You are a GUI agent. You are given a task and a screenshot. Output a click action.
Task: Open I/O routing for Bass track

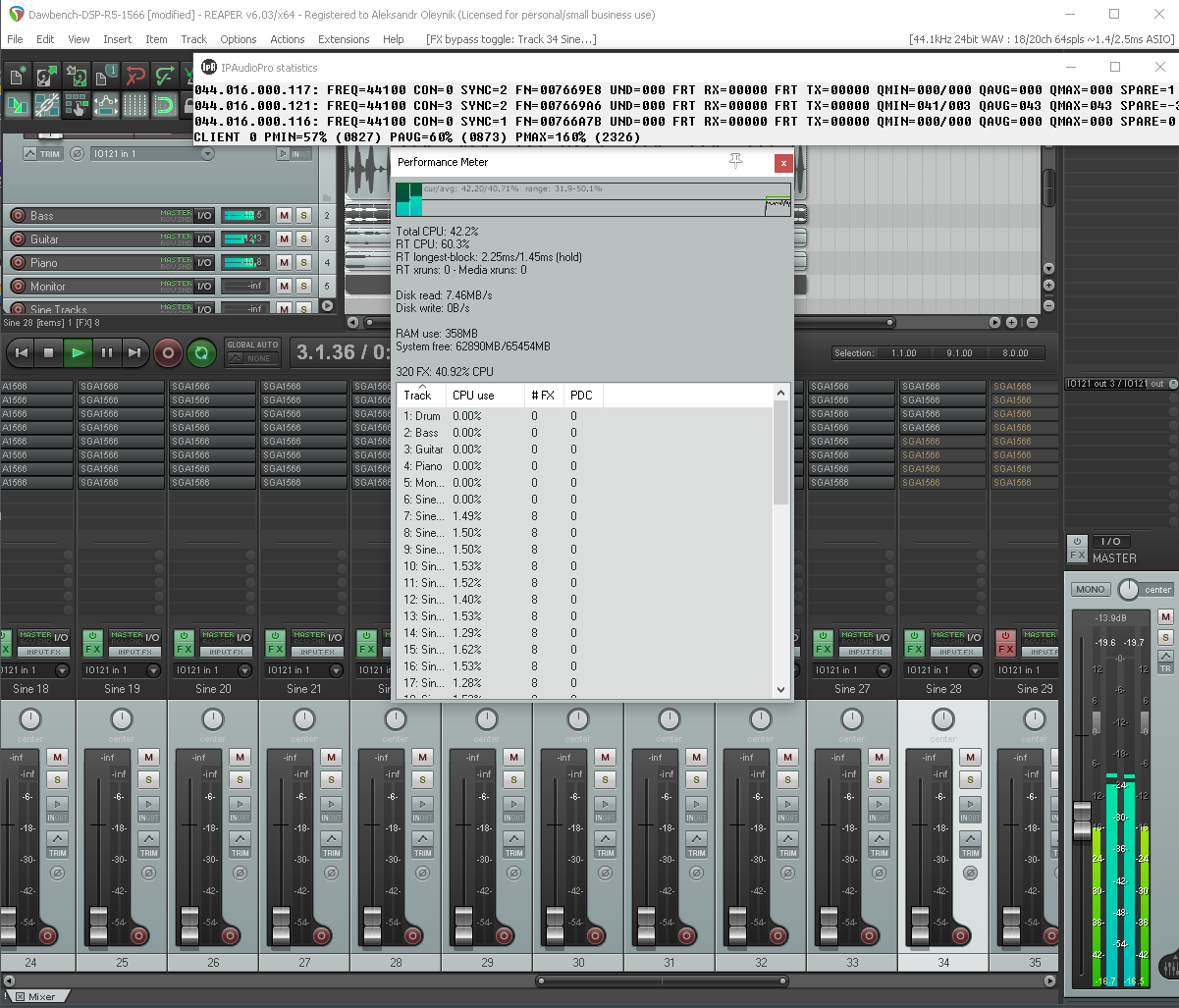point(204,215)
